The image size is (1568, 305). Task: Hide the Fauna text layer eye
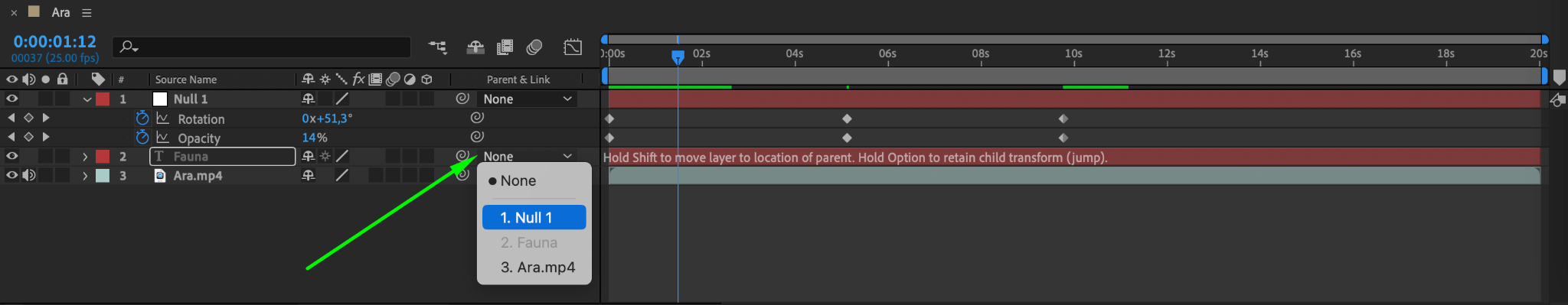11,156
